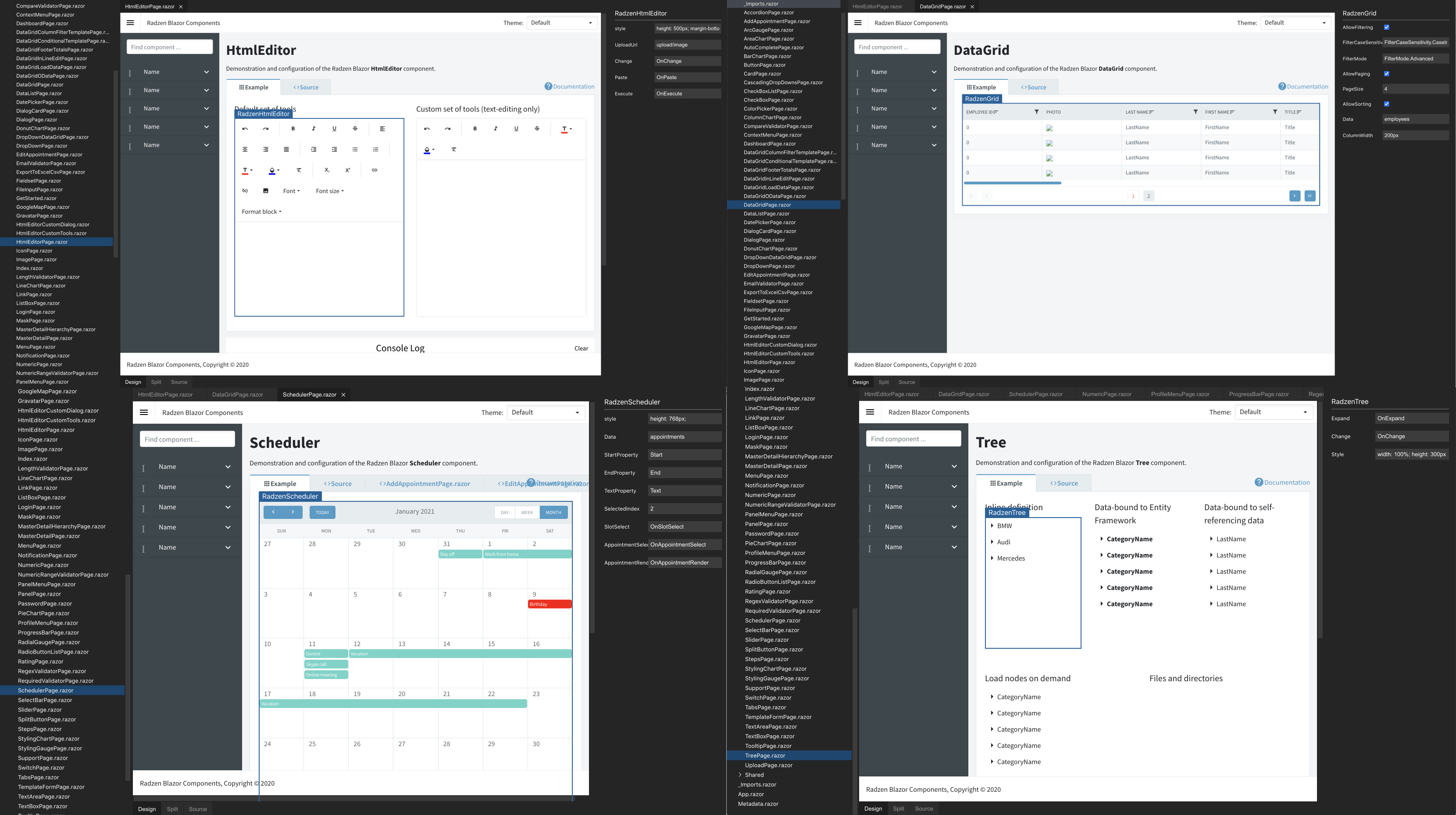Undo in the default HtmlEditor toolbar

(x=245, y=129)
